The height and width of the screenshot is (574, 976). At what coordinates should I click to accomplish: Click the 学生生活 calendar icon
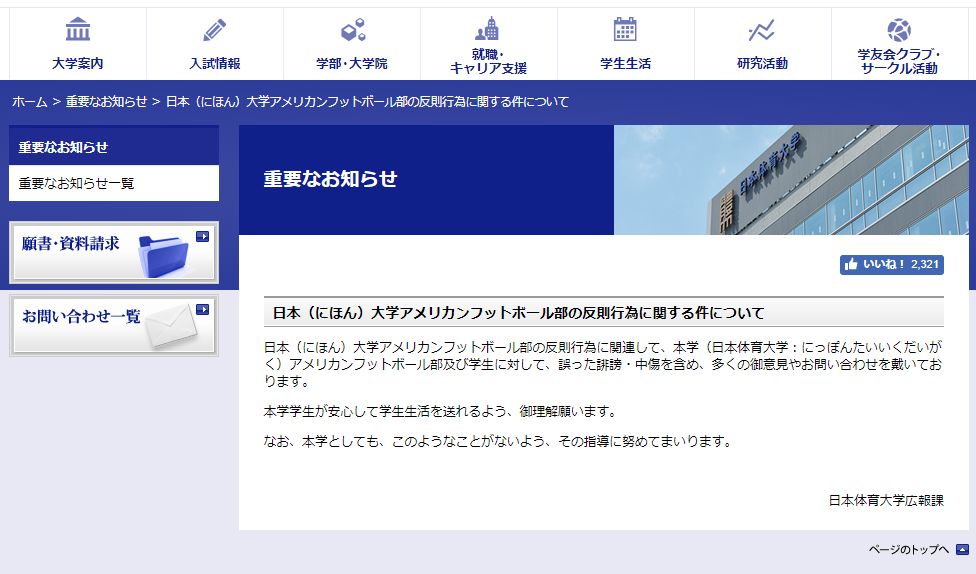[x=625, y=29]
